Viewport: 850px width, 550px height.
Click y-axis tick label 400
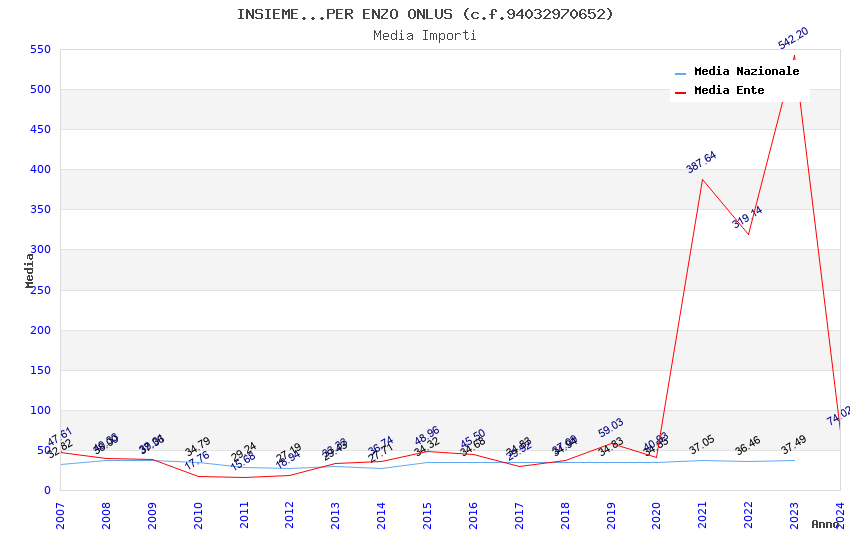point(40,170)
